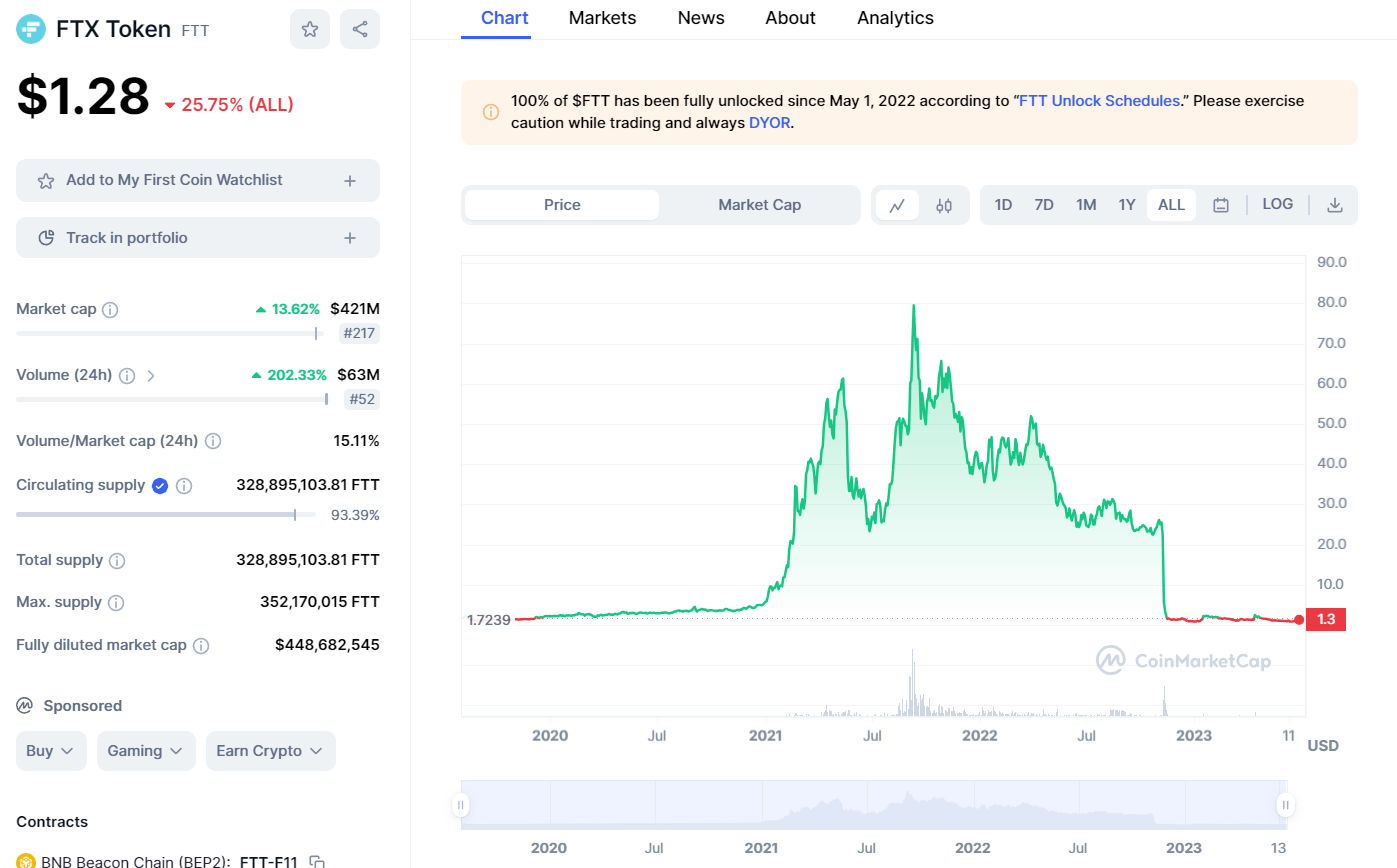Click the chart peak near 80
1397x868 pixels.
point(914,306)
